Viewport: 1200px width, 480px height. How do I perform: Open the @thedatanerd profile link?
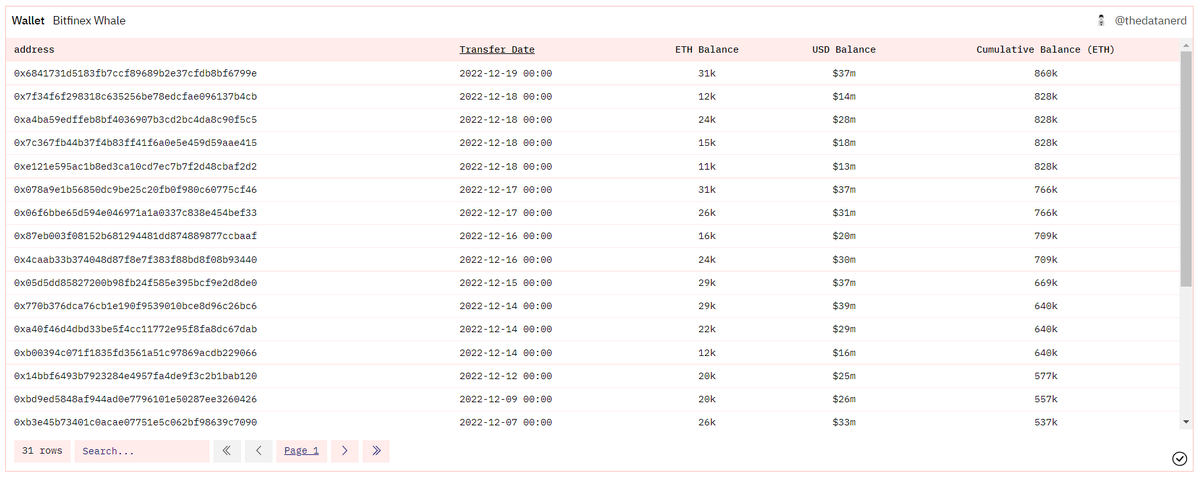[1149, 20]
